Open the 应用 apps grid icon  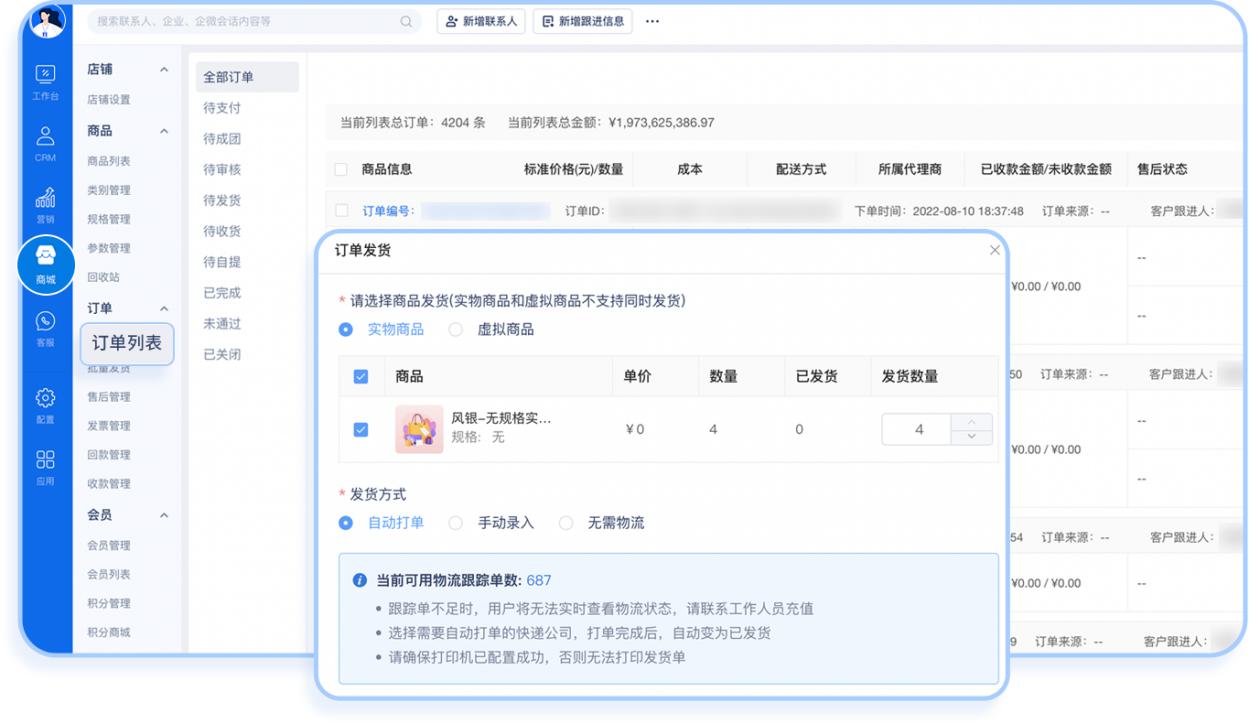click(x=45, y=467)
